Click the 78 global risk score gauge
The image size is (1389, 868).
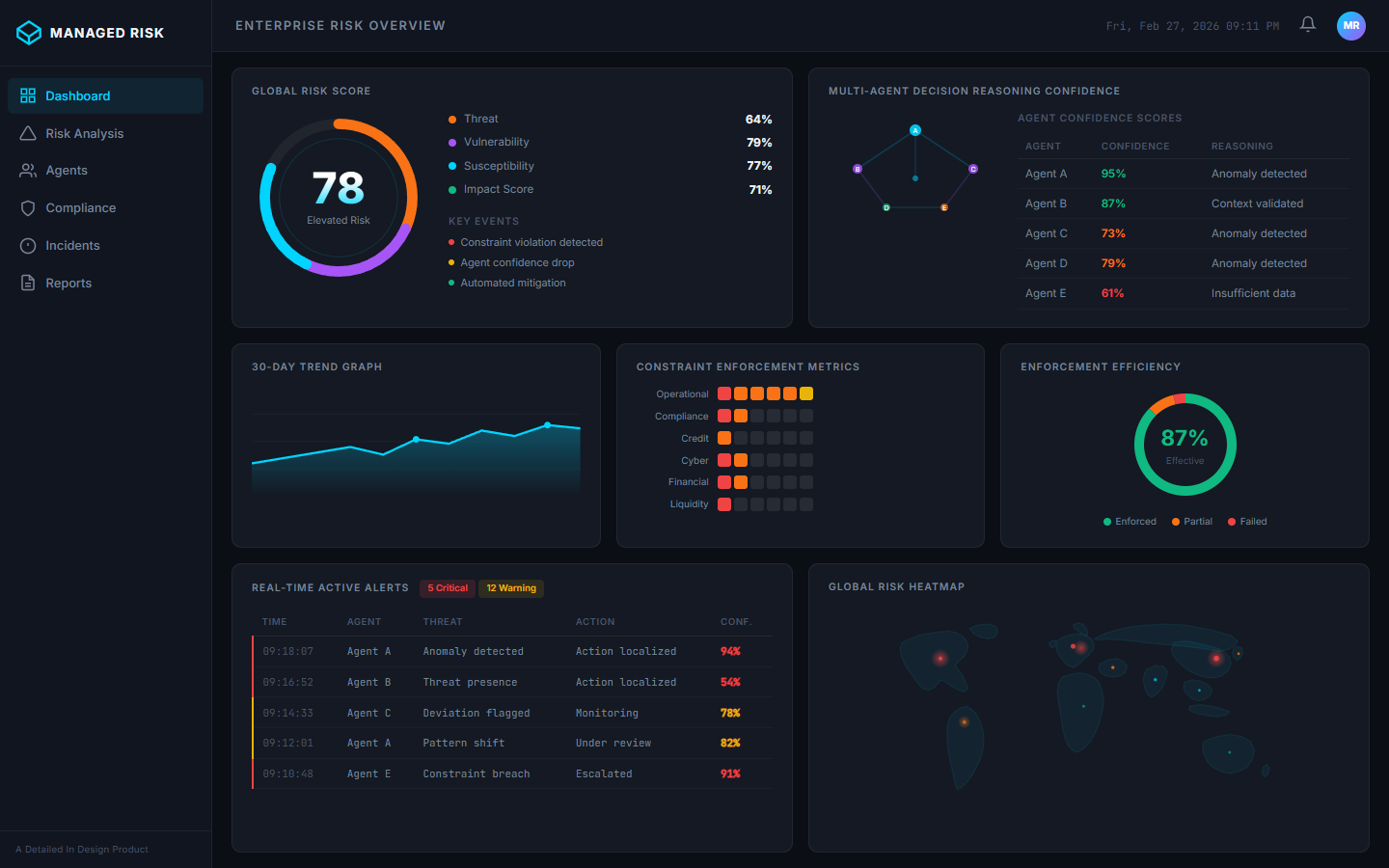[x=339, y=198]
